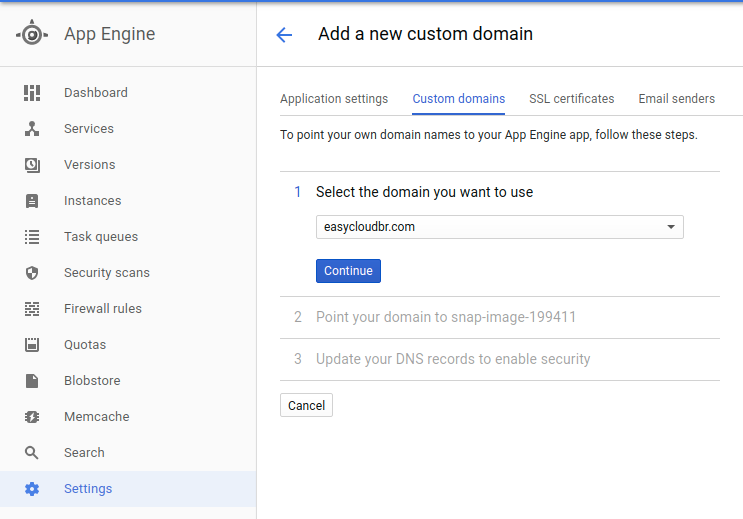Go back using the blue arrow
The image size is (743, 519).
click(x=284, y=35)
